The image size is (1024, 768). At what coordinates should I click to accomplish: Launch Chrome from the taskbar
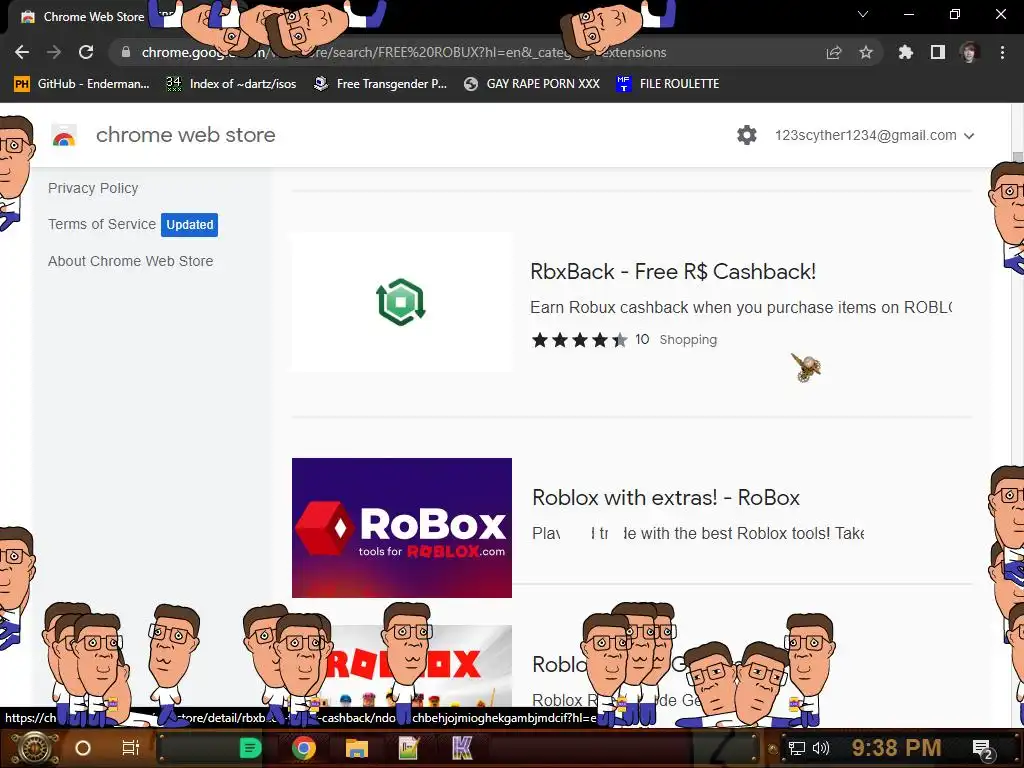(x=304, y=748)
